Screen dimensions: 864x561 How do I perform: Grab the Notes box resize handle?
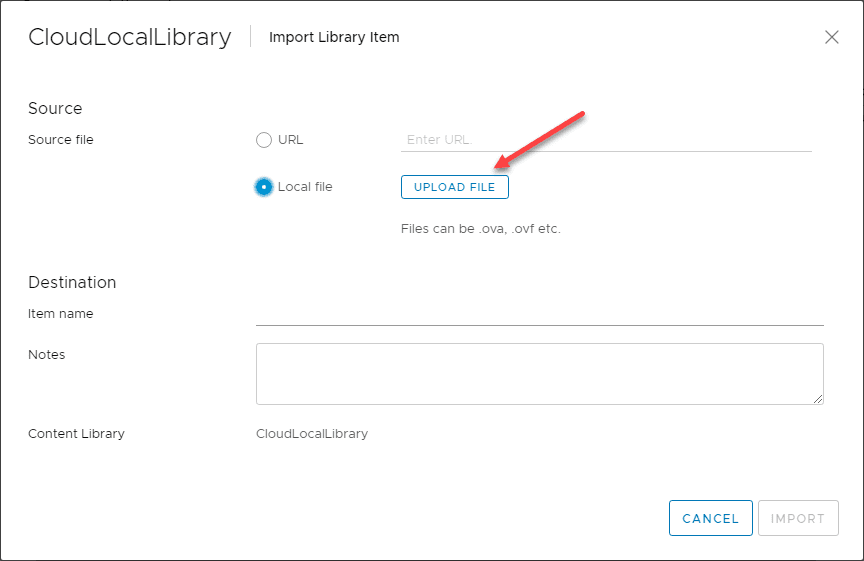click(818, 399)
